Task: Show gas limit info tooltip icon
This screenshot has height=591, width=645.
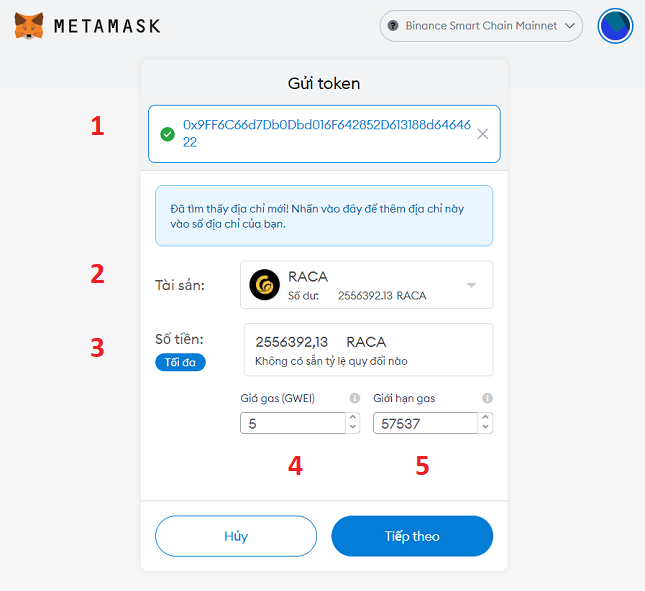Action: pos(487,398)
